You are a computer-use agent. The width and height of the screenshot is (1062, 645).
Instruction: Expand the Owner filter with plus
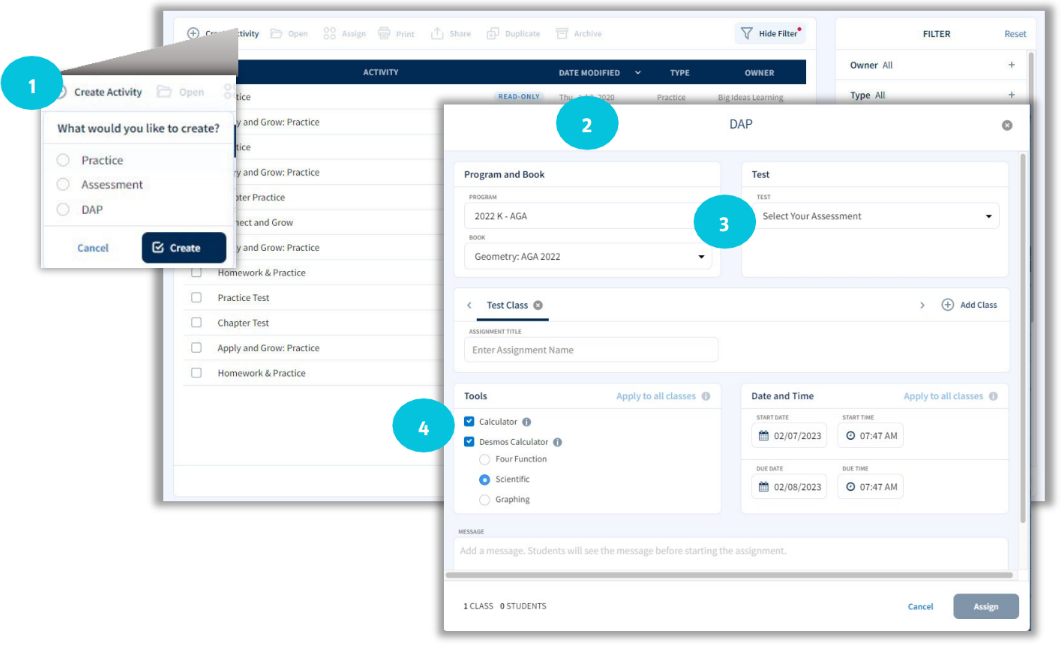click(x=1011, y=65)
